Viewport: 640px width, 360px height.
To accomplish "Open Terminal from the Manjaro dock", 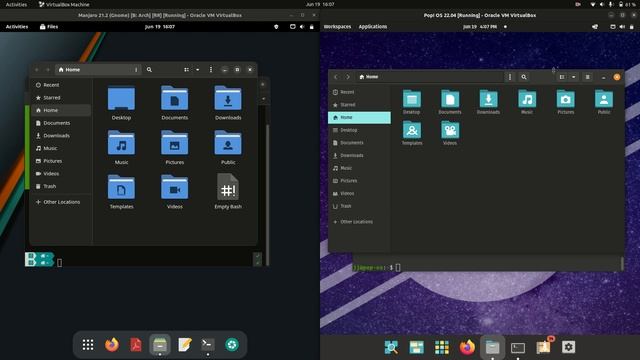I will coord(208,344).
